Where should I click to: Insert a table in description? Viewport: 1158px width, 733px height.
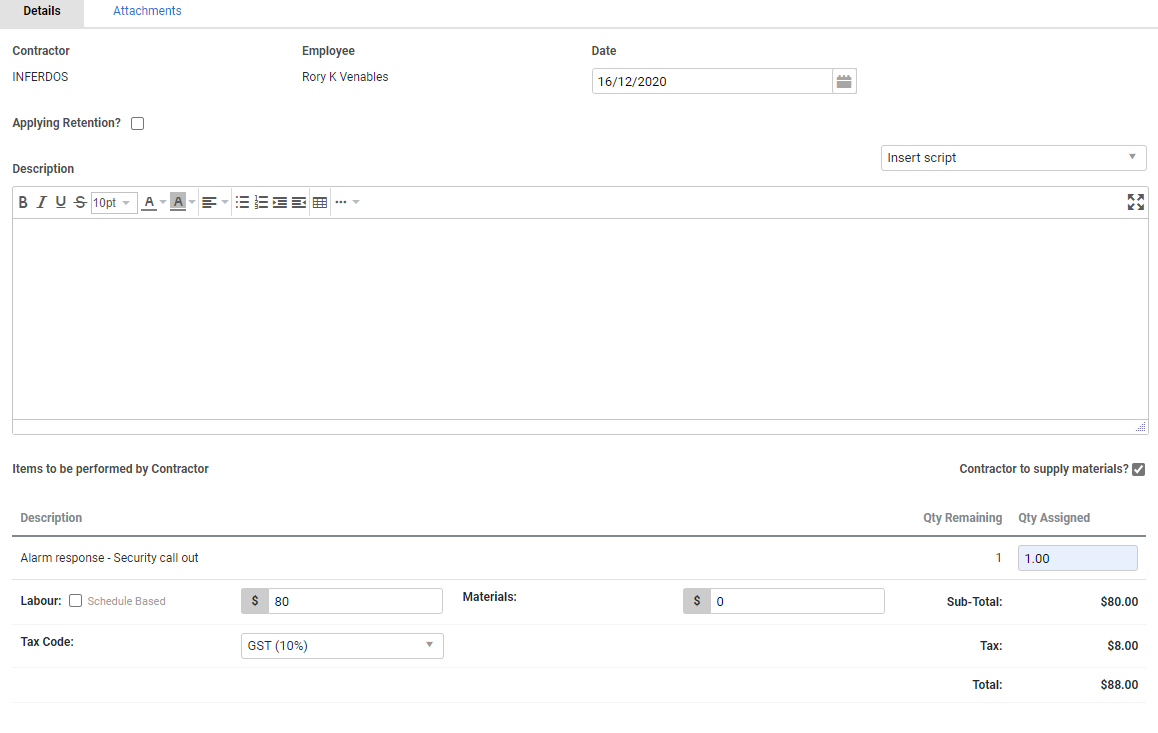tap(320, 202)
